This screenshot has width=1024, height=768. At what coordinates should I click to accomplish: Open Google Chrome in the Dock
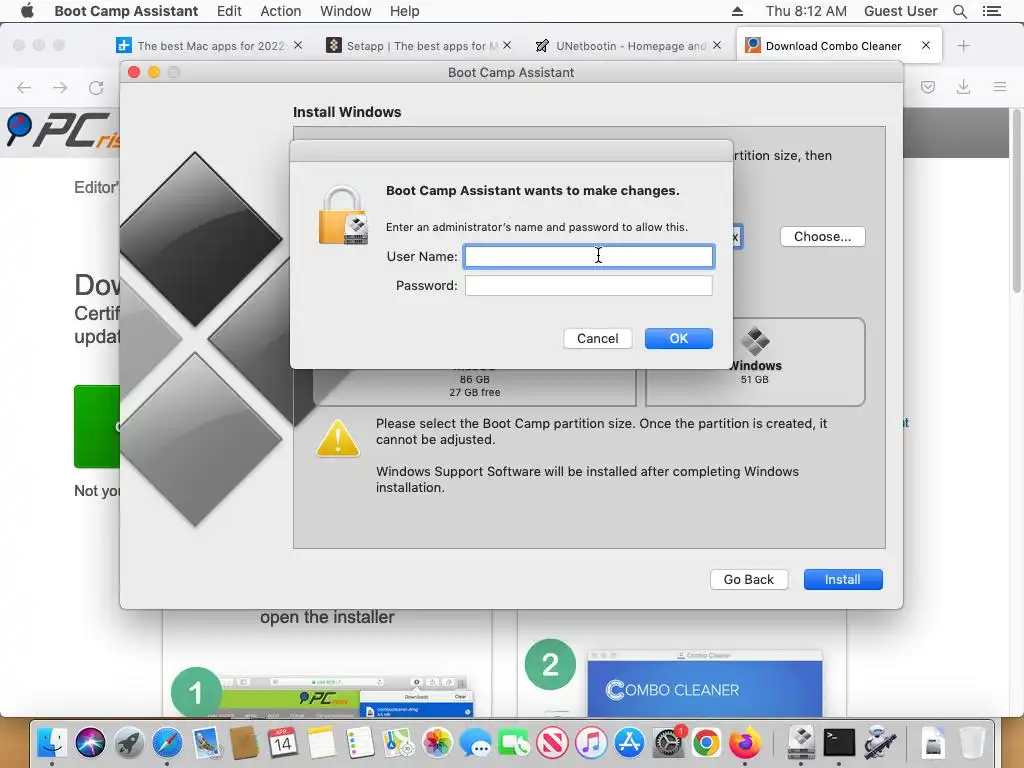(x=707, y=743)
